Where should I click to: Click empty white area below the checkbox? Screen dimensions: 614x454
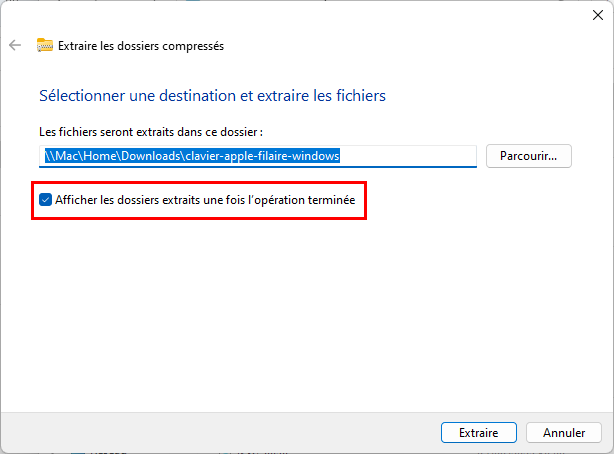[305, 313]
